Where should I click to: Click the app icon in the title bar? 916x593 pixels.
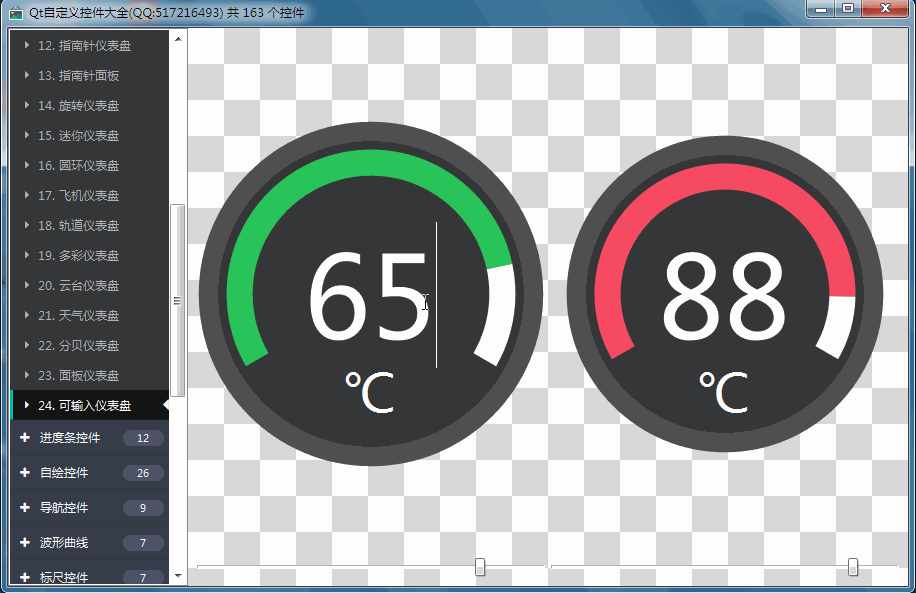(15, 11)
